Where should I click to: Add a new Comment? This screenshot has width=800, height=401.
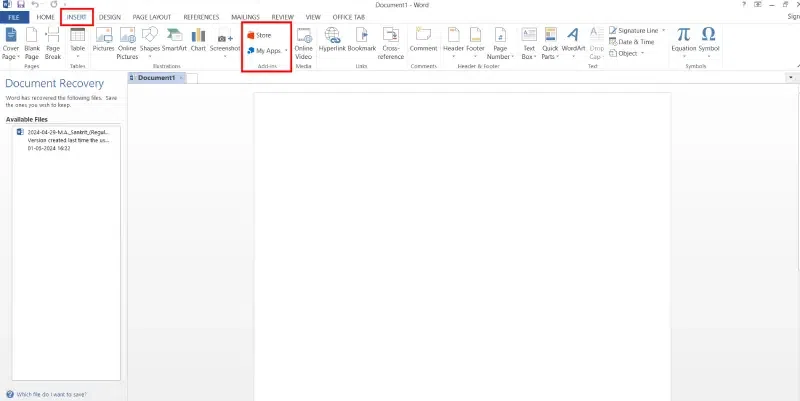pos(423,40)
